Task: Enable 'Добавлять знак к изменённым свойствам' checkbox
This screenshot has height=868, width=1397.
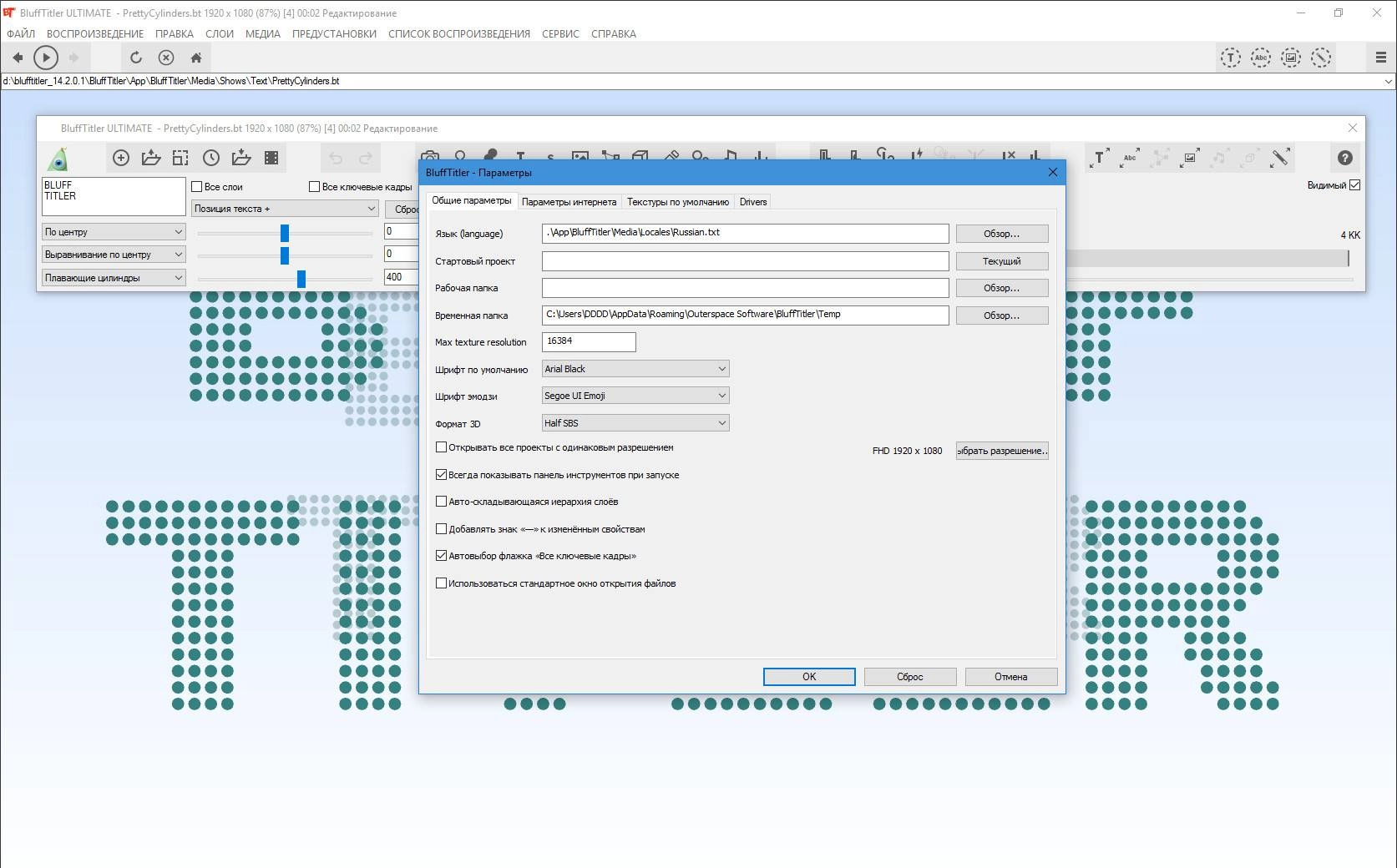Action: 441,529
